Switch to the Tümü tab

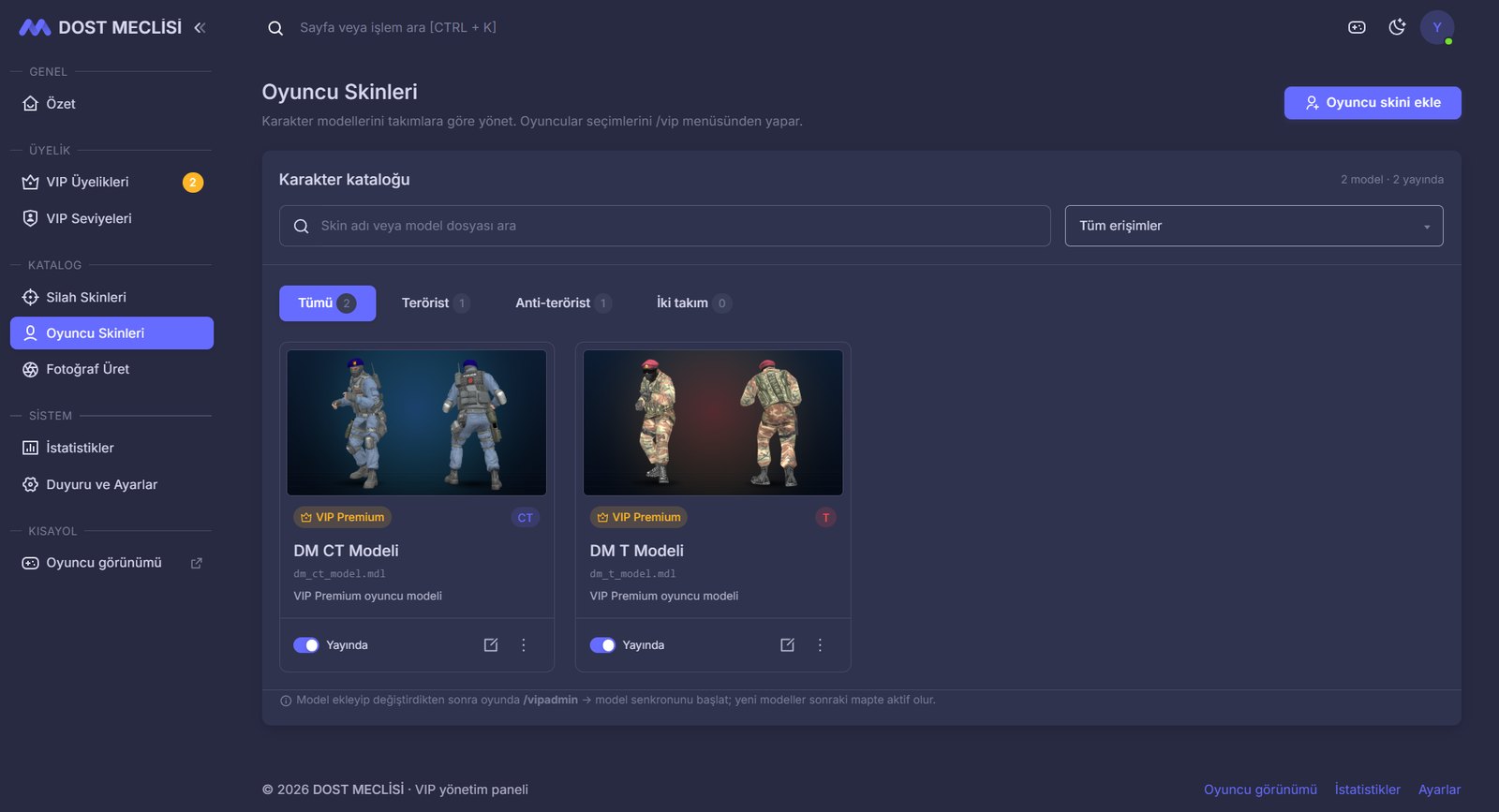[327, 303]
